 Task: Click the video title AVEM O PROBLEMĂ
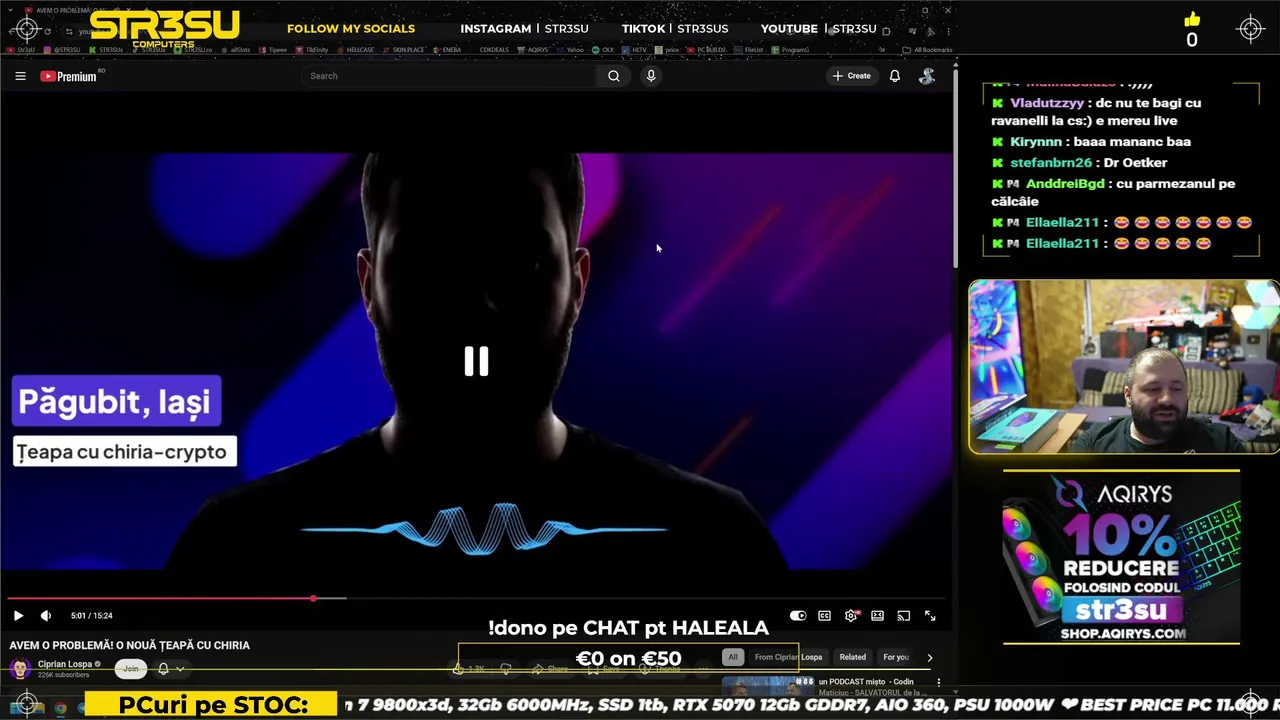(130, 645)
